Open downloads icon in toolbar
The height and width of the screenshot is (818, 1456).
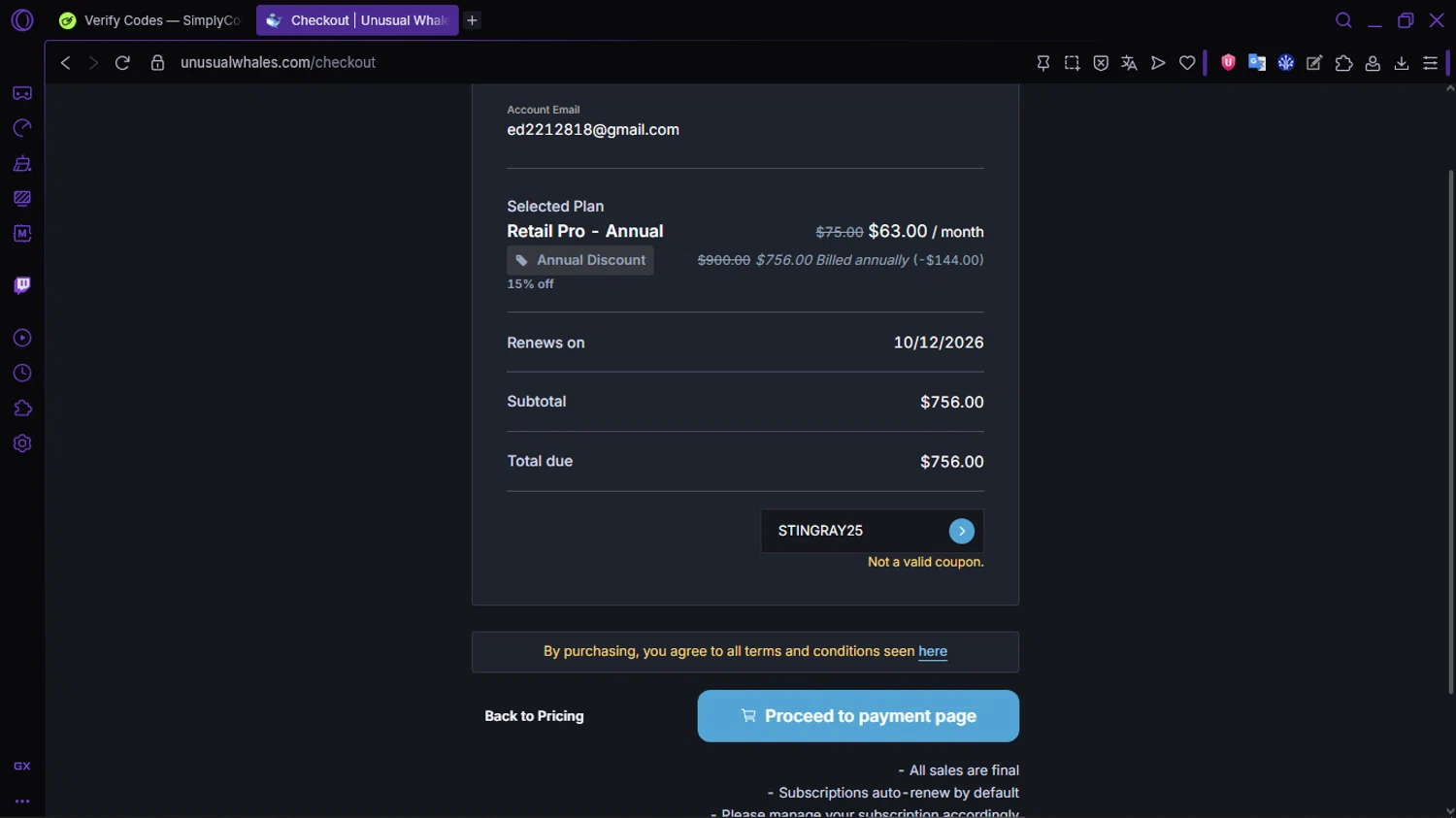(x=1402, y=62)
